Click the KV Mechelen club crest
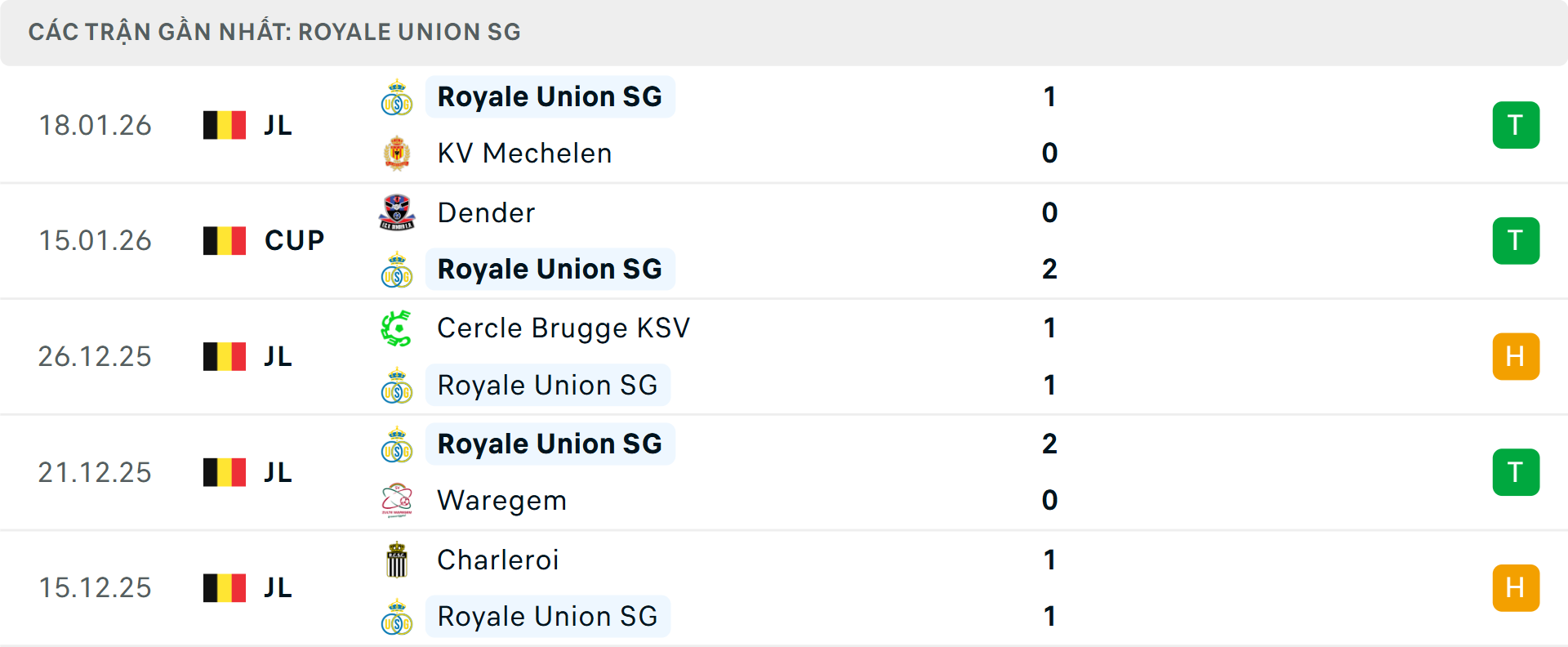Screen dimensions: 1568x647 pyautogui.click(x=397, y=154)
